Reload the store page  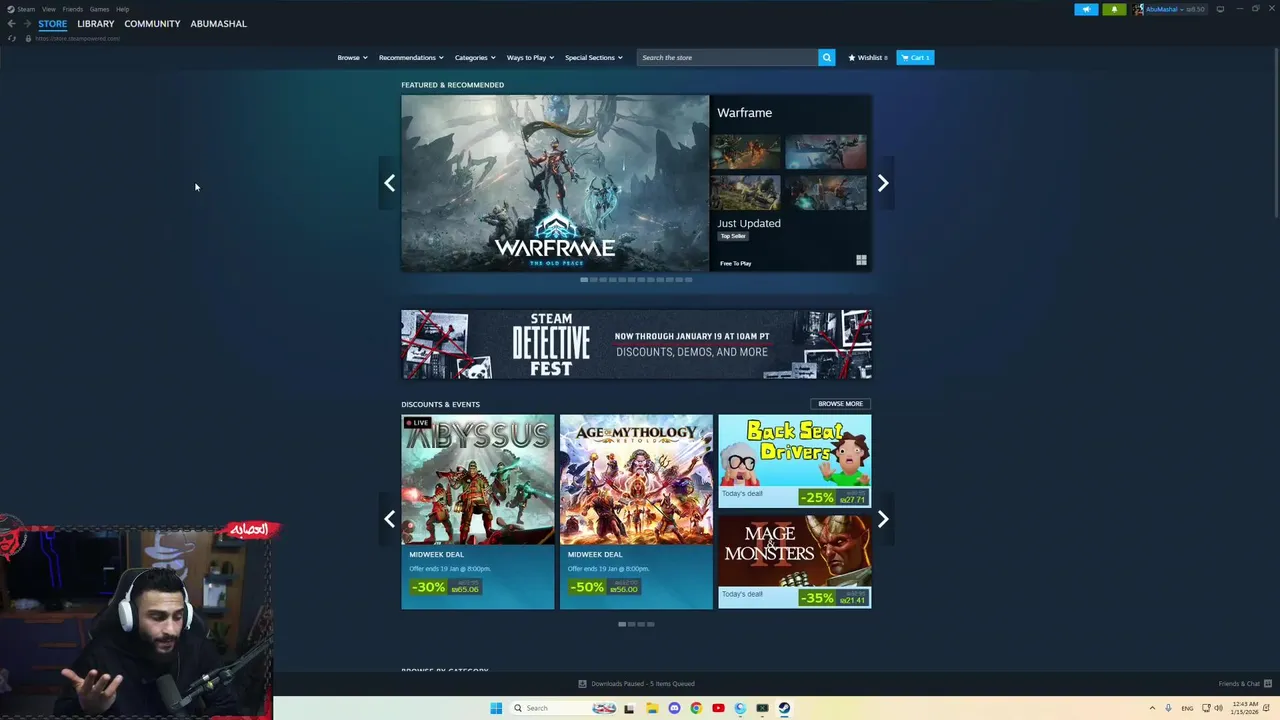(11, 38)
